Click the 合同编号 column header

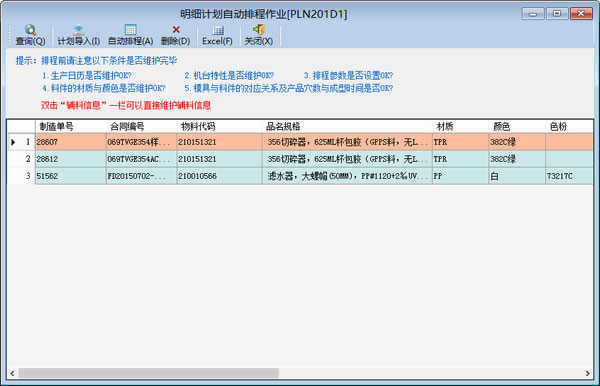pyautogui.click(x=141, y=126)
